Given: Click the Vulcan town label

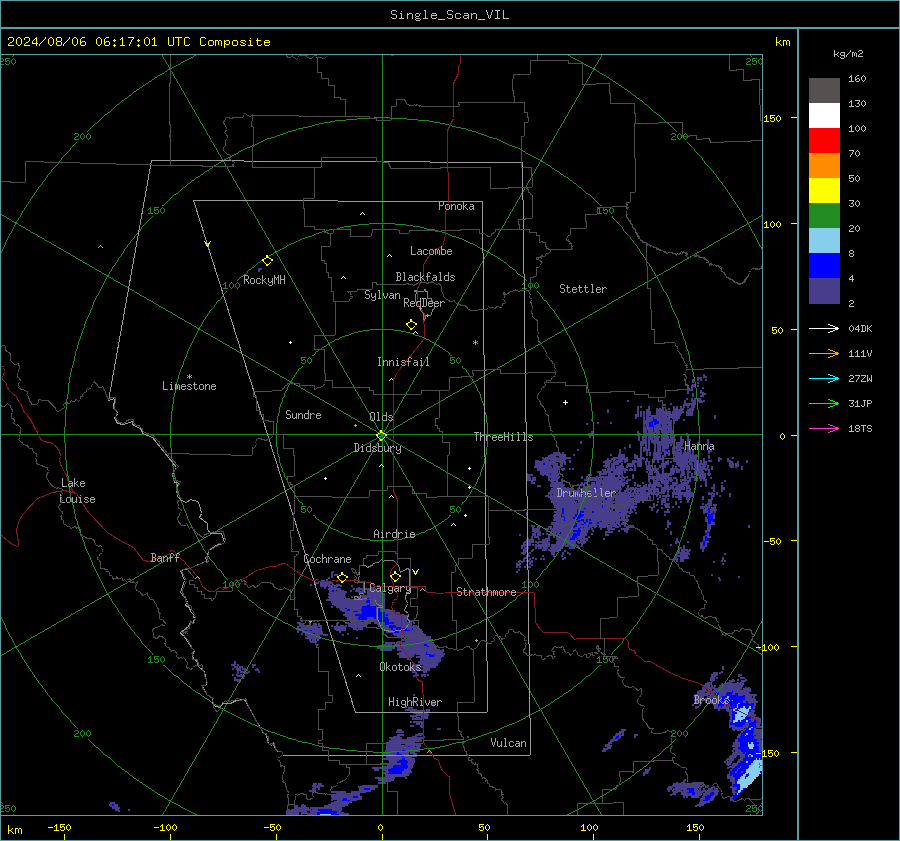Looking at the screenshot, I should pyautogui.click(x=508, y=743).
